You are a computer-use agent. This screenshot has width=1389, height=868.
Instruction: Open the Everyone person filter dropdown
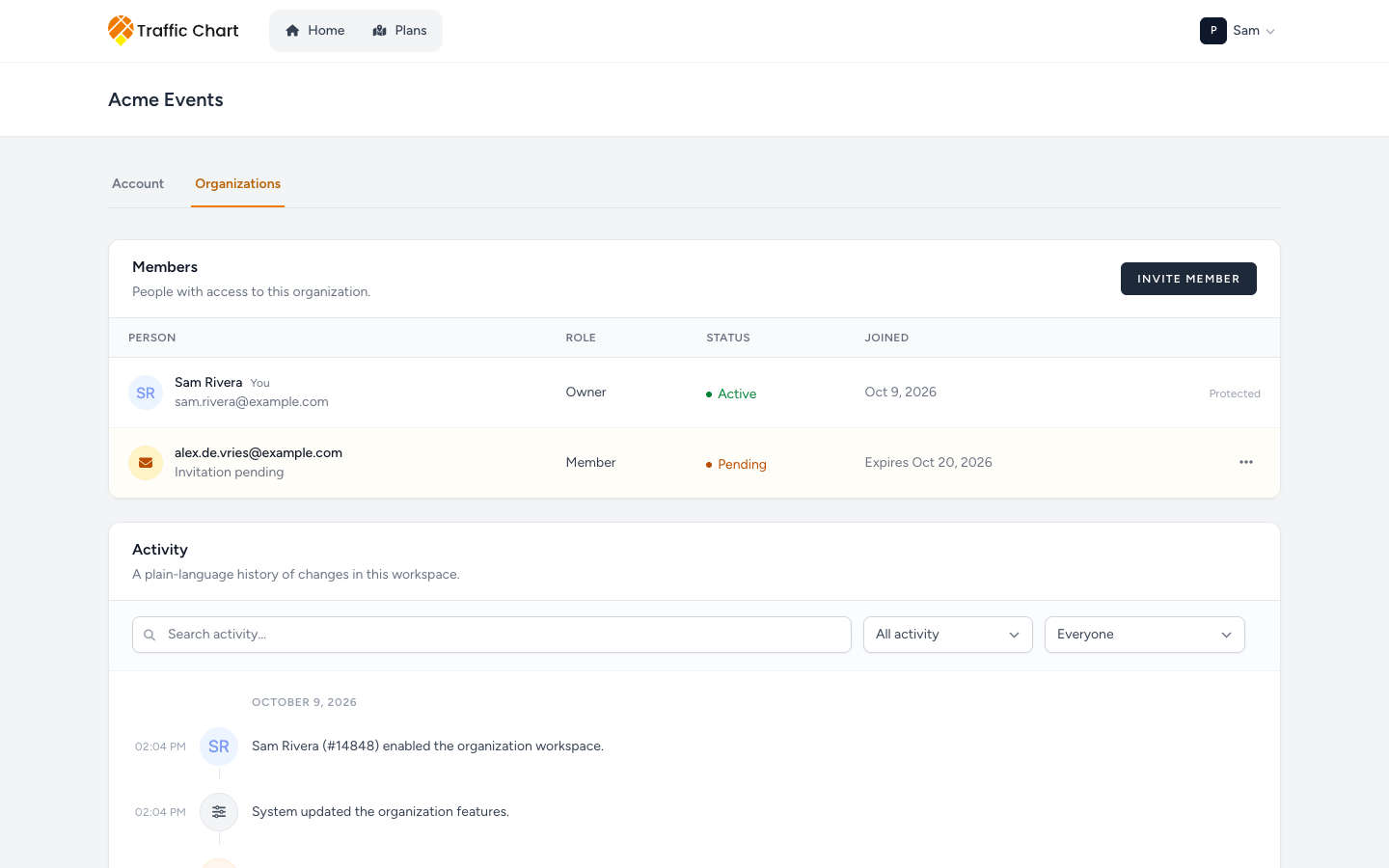pyautogui.click(x=1145, y=635)
